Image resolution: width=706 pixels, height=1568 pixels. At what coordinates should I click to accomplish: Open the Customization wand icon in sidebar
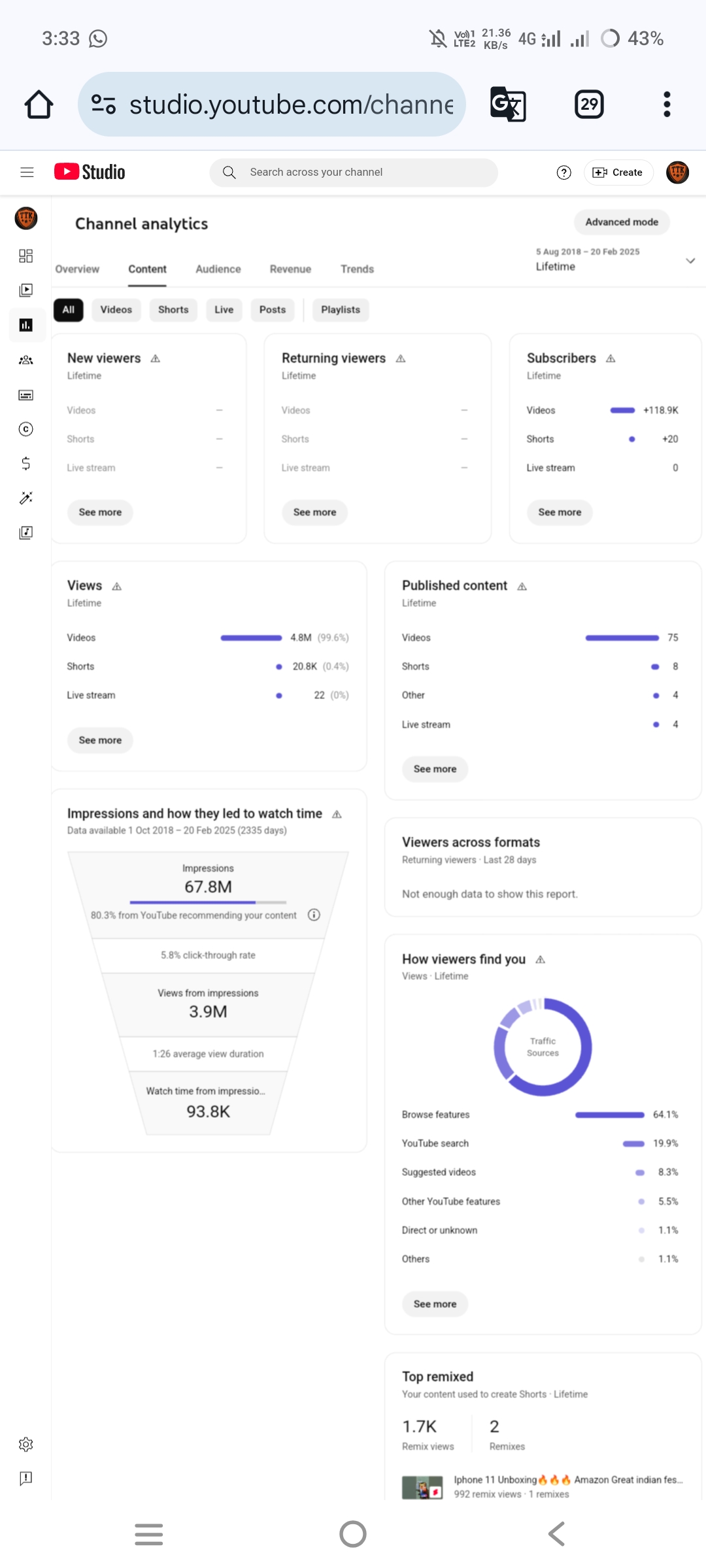tap(26, 498)
